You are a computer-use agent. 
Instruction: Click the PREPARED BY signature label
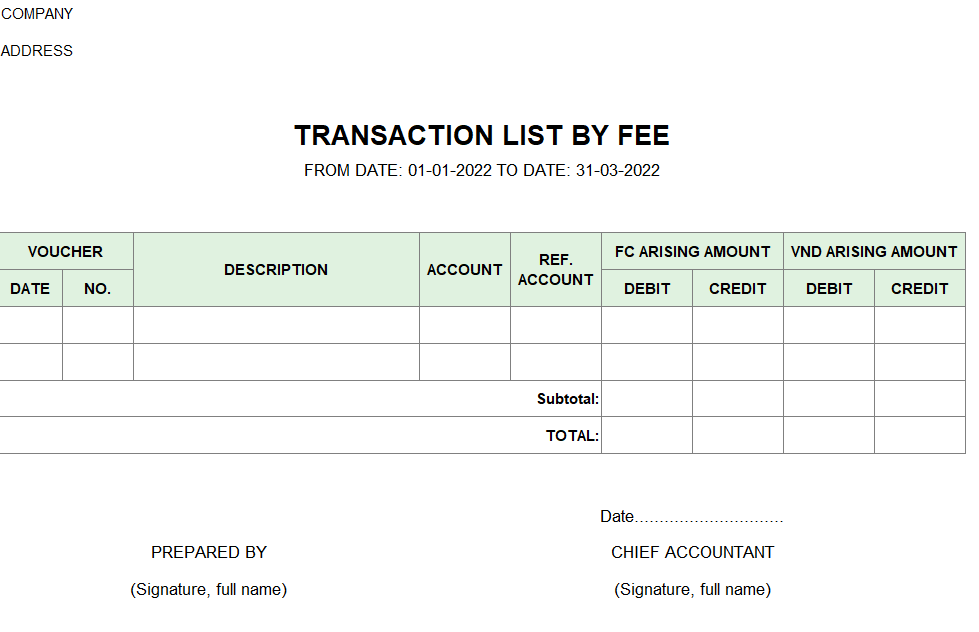click(209, 553)
